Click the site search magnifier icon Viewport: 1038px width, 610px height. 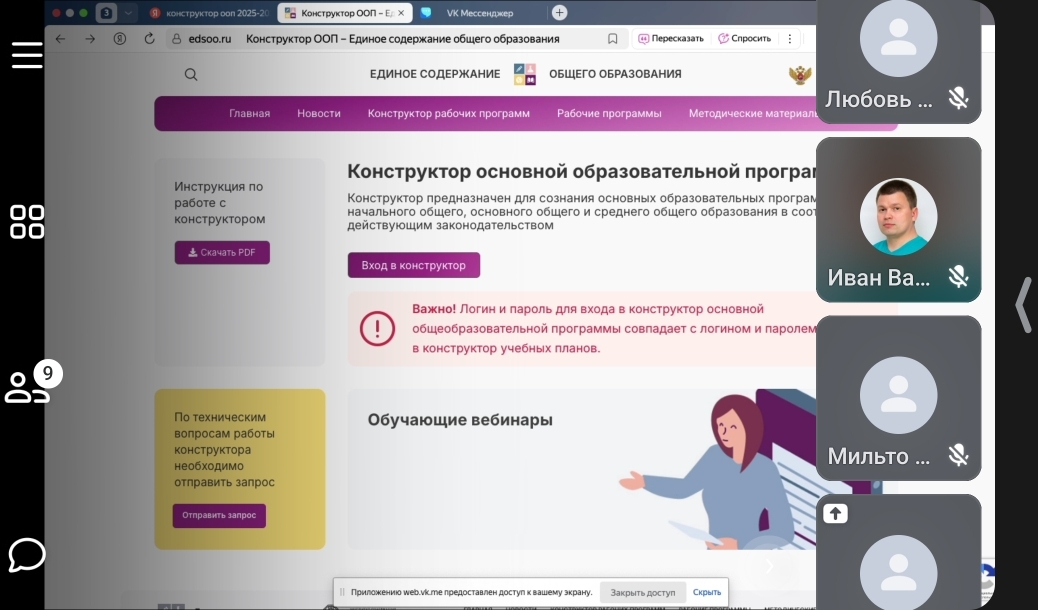[191, 74]
